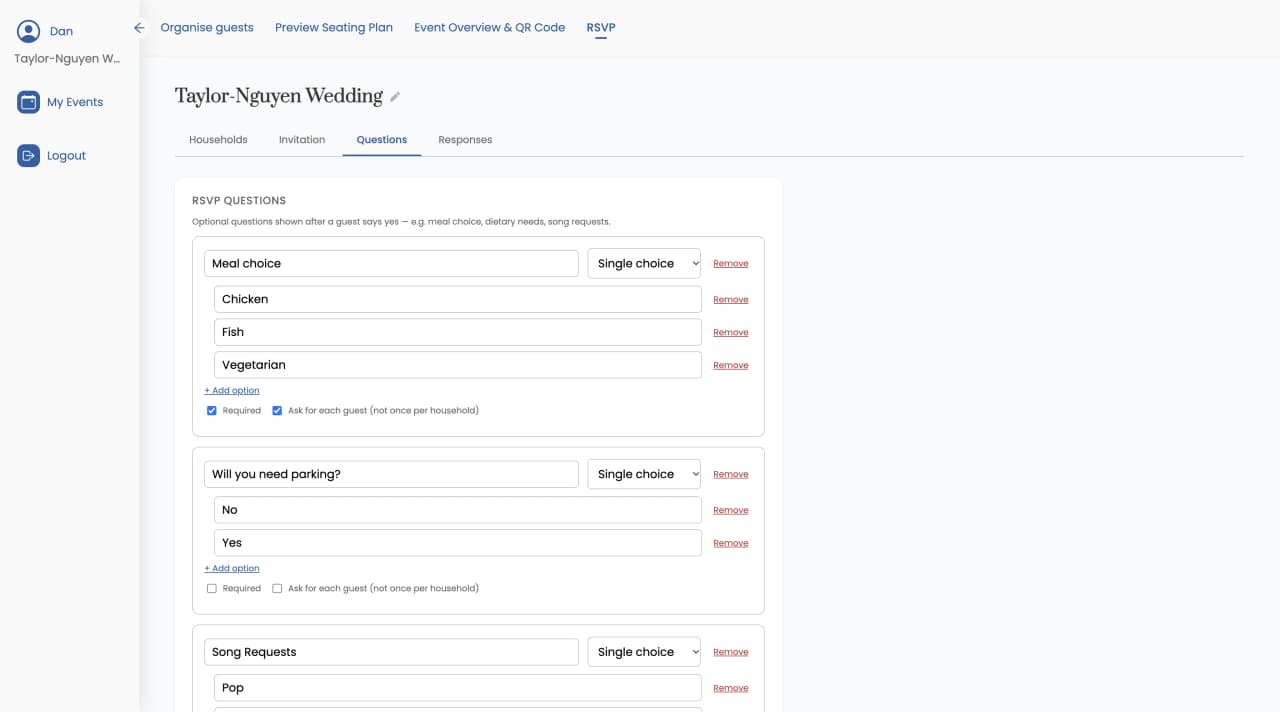Remove the Yes option
Image resolution: width=1280 pixels, height=712 pixels.
(730, 544)
